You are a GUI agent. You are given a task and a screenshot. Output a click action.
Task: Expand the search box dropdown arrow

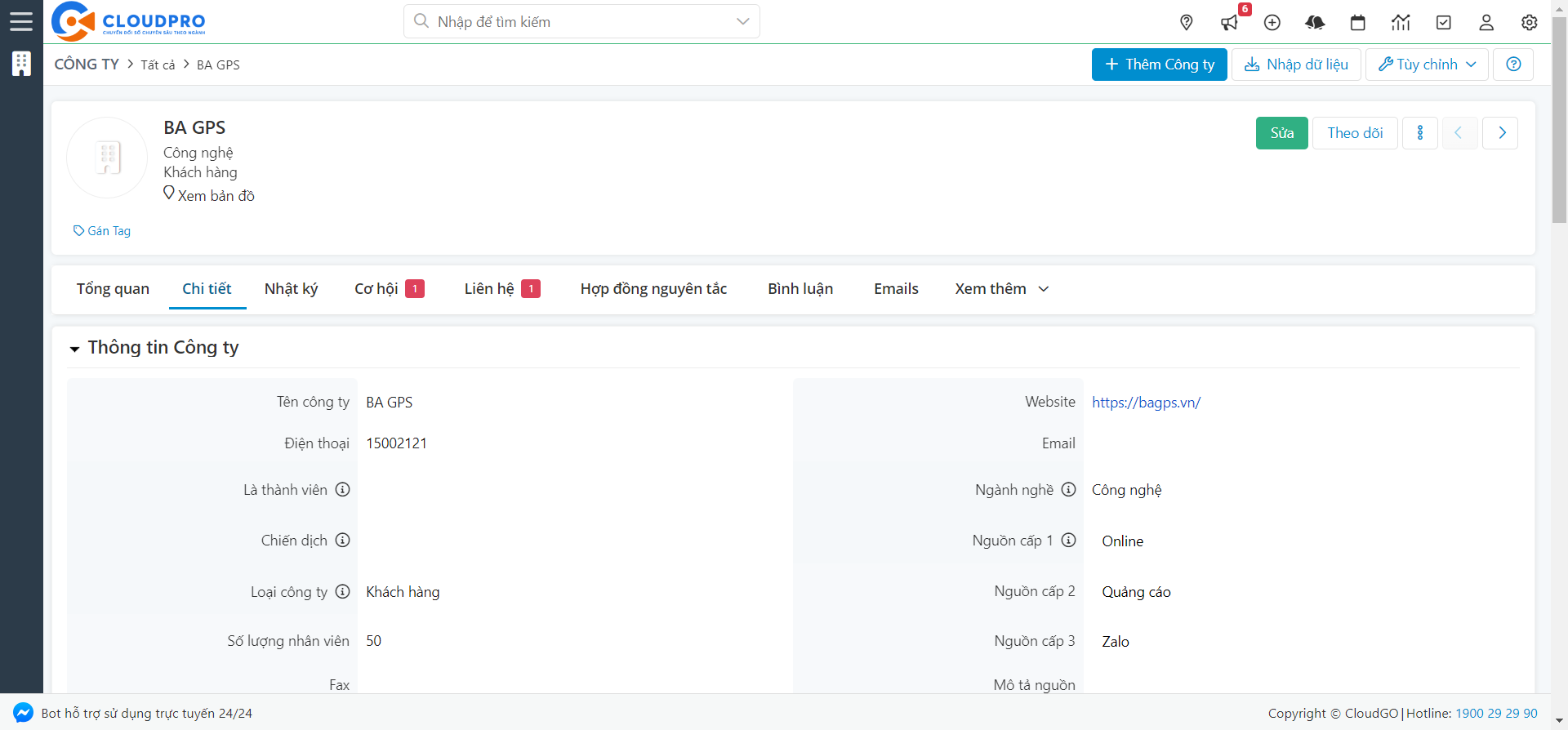point(742,21)
